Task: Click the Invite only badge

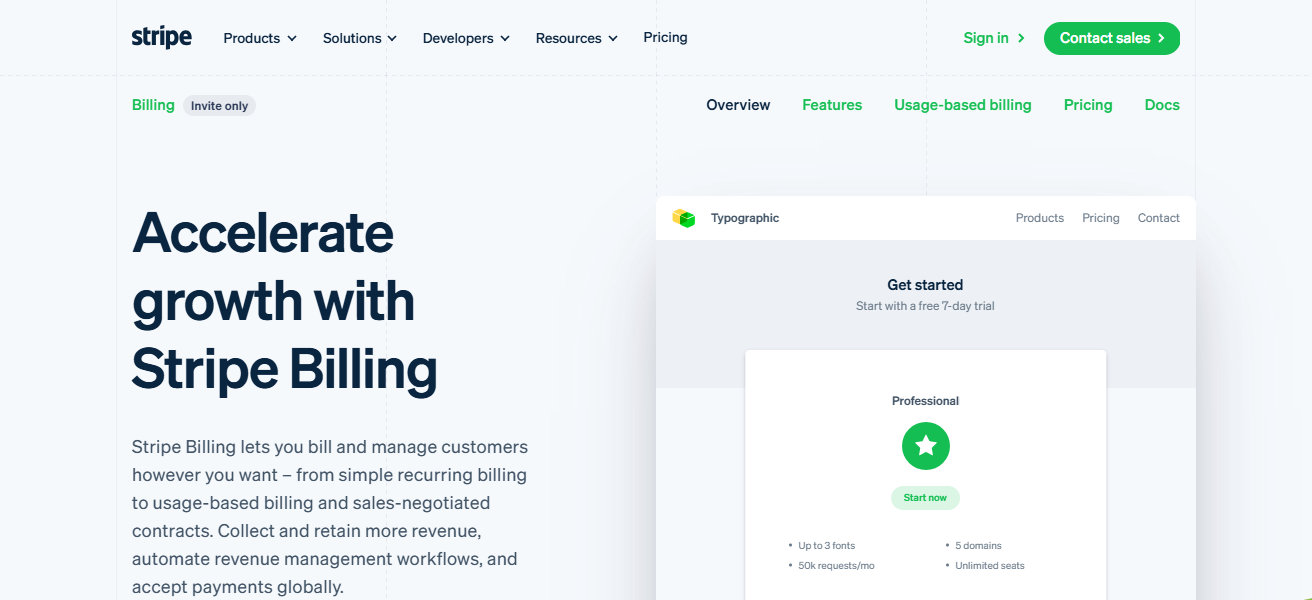Action: pos(219,106)
